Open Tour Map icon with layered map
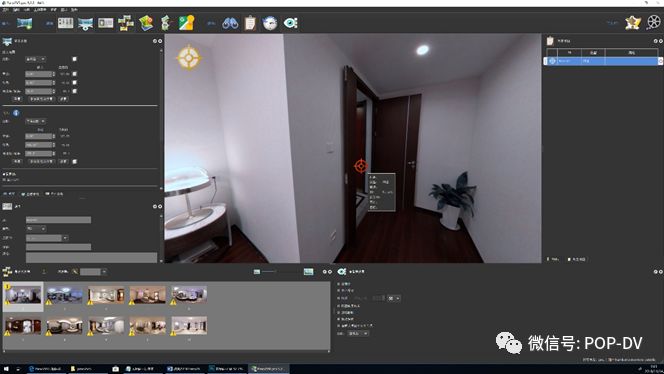 [x=146, y=23]
